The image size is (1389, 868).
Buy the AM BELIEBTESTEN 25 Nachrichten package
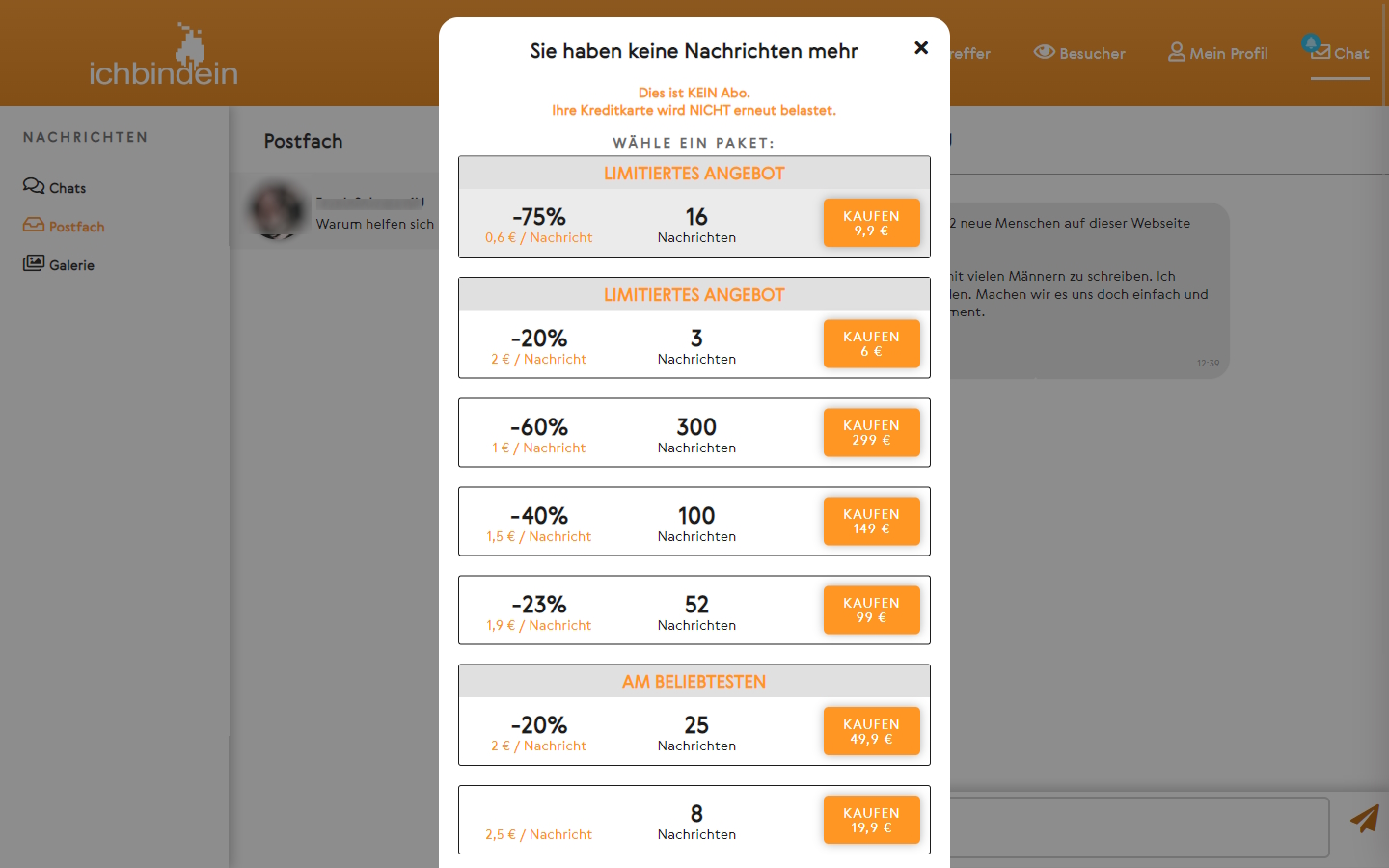pos(871,731)
